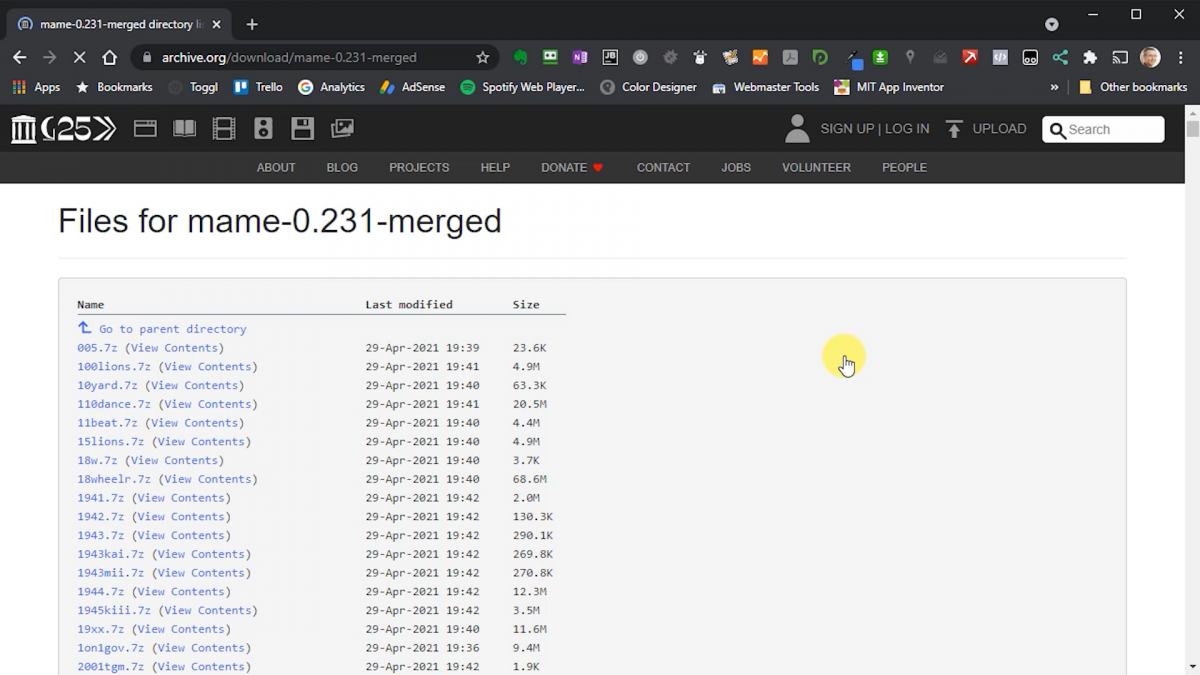Open the Texts book icon

[x=185, y=129]
